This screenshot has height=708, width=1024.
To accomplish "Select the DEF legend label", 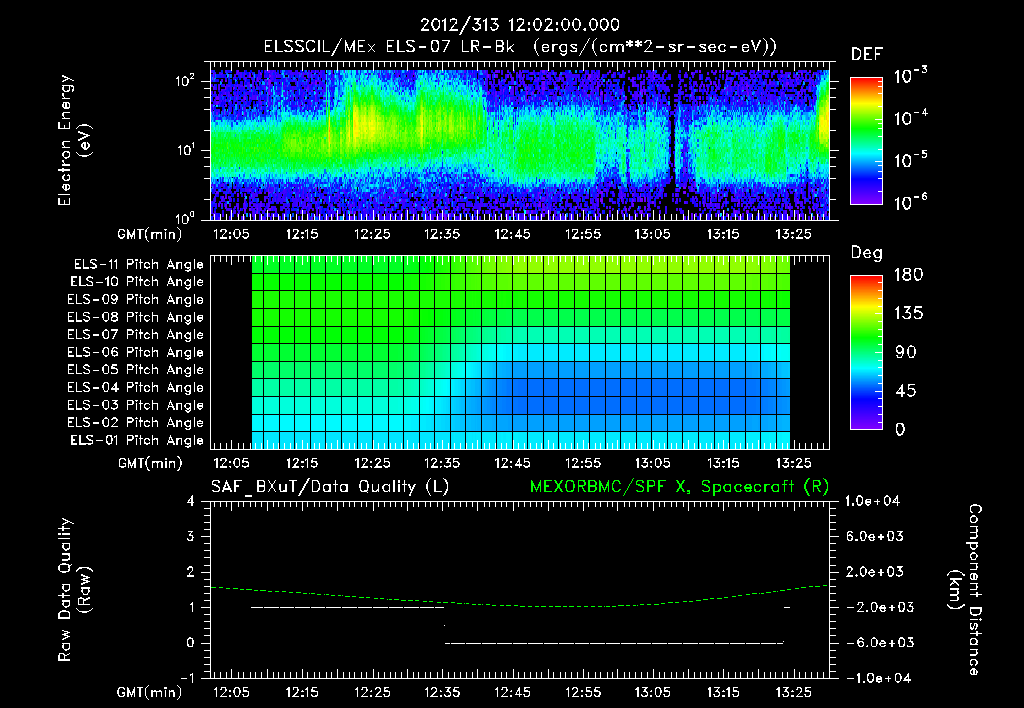I will pos(867,54).
